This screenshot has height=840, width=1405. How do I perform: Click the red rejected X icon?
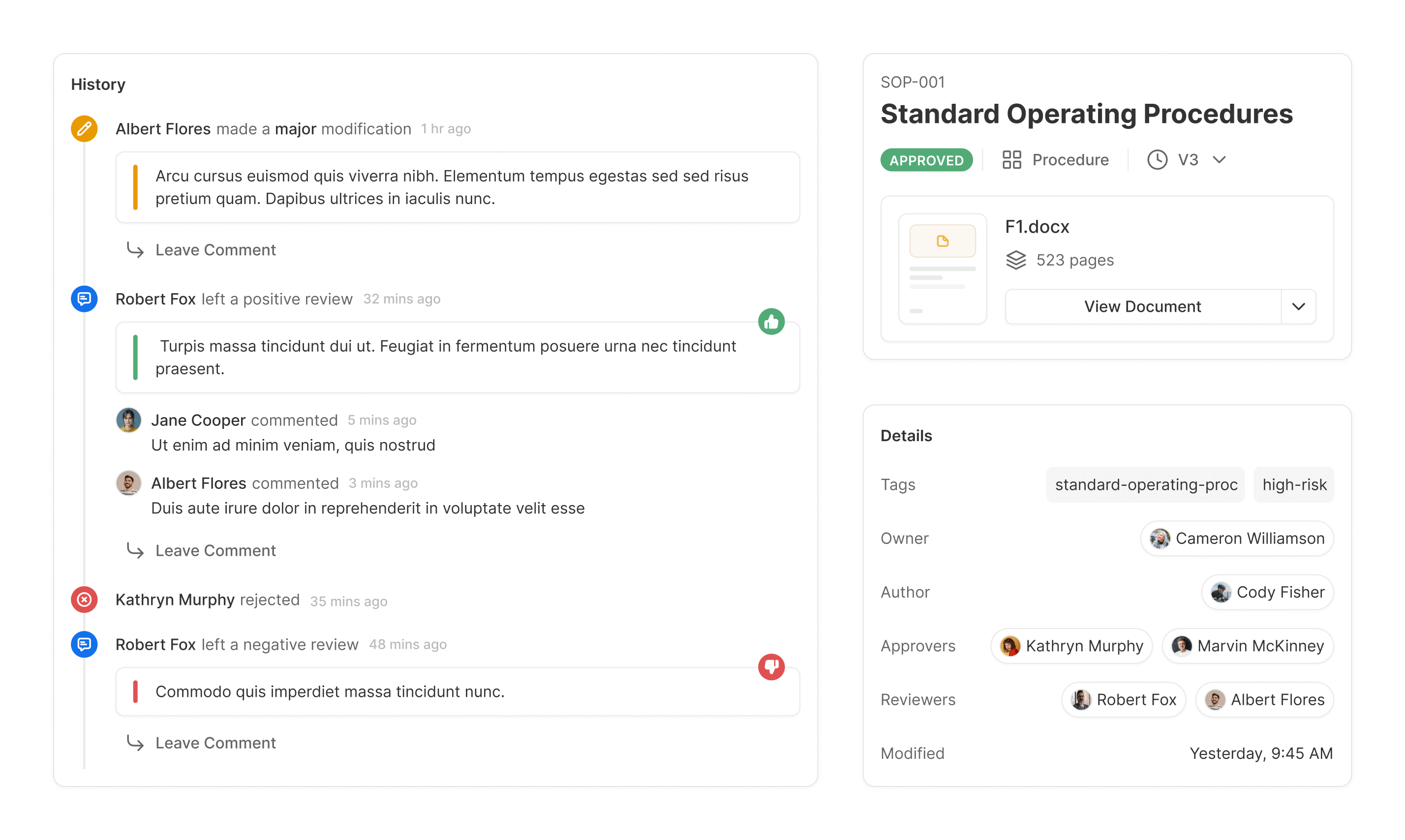coord(84,600)
